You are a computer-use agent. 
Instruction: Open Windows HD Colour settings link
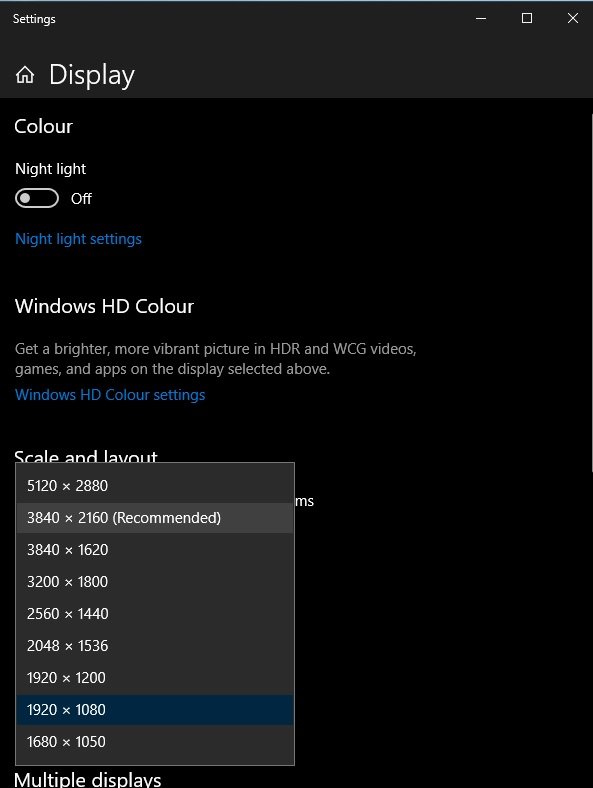(110, 395)
